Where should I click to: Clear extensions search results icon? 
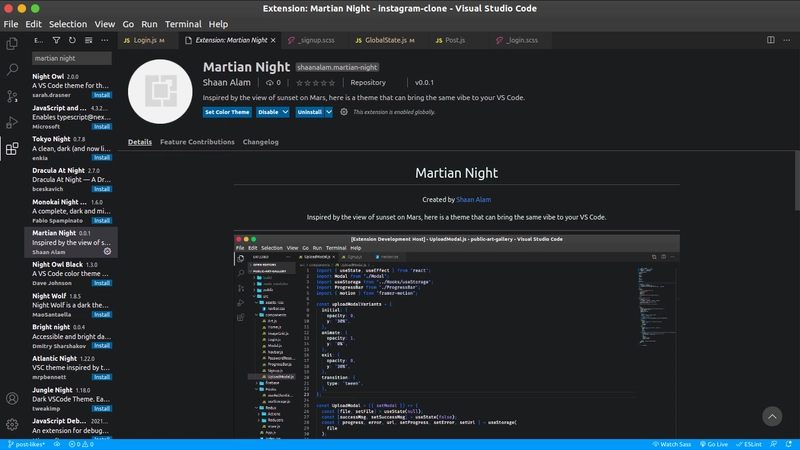pos(88,40)
